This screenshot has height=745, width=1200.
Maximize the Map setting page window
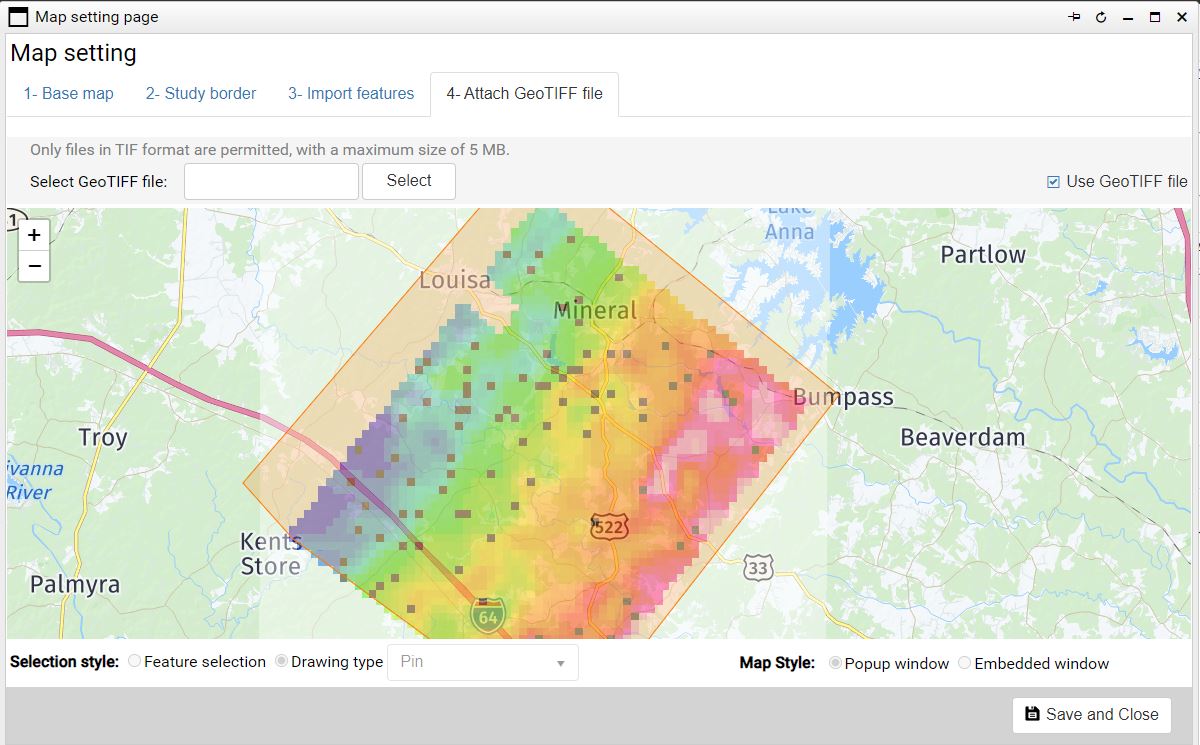pyautogui.click(x=1154, y=17)
